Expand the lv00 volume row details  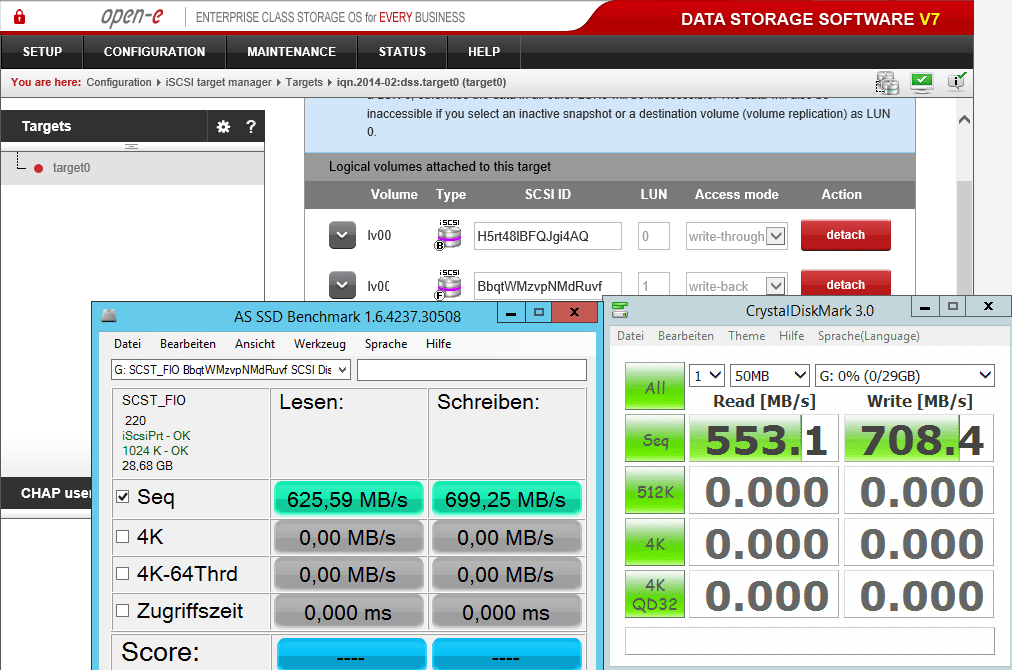(342, 235)
